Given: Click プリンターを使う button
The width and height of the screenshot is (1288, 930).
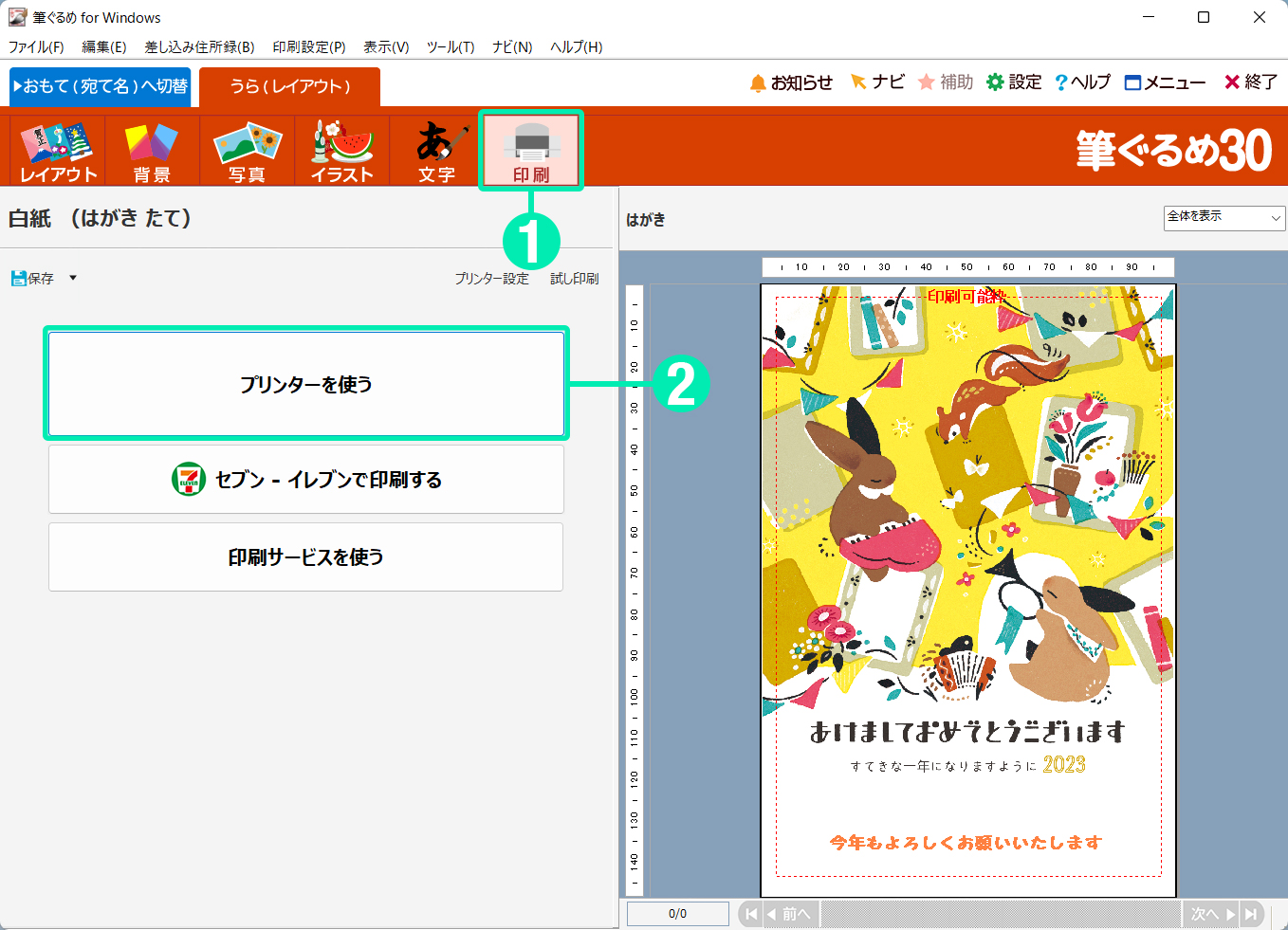Looking at the screenshot, I should (x=305, y=384).
